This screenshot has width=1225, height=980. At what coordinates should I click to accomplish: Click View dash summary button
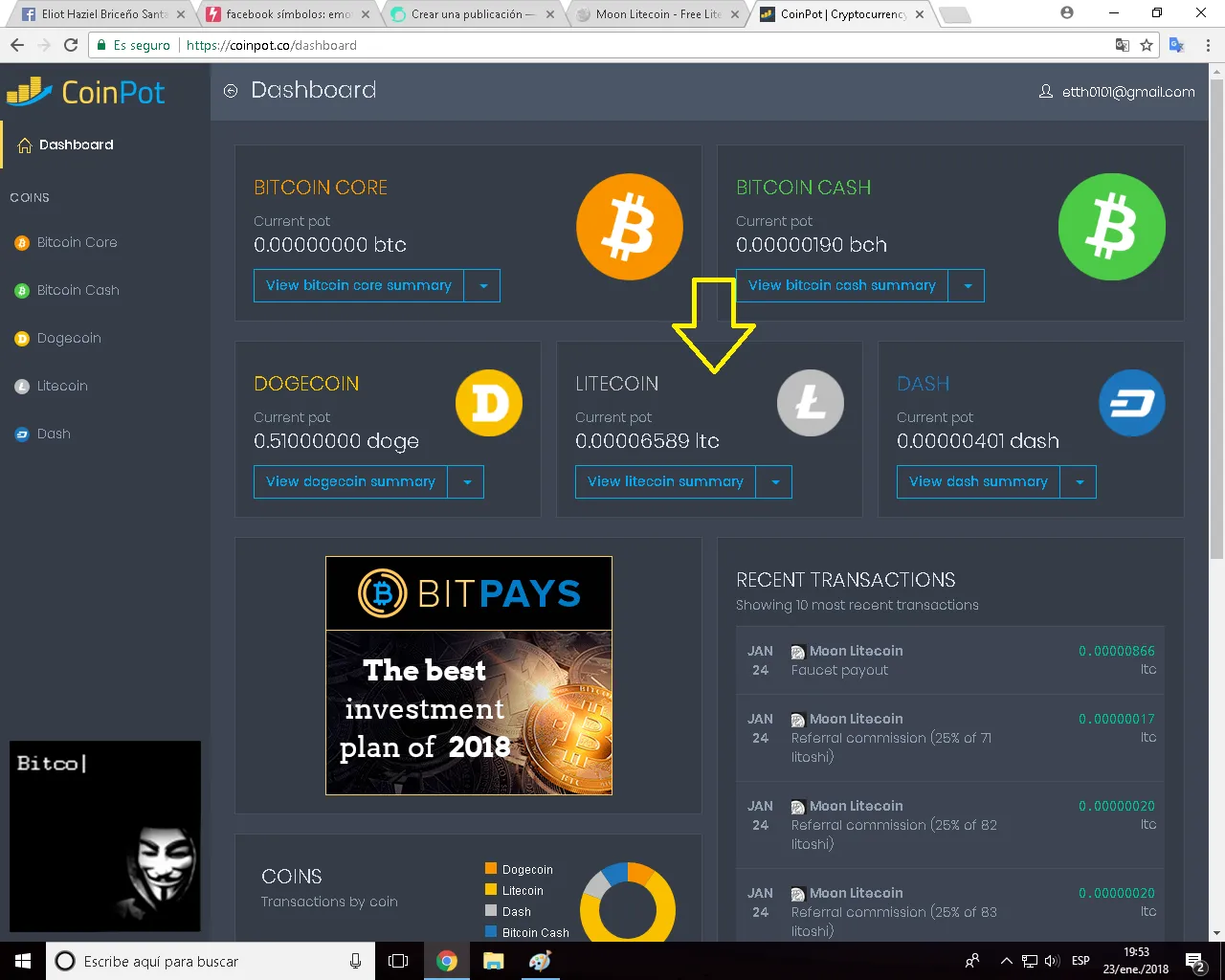tap(978, 481)
